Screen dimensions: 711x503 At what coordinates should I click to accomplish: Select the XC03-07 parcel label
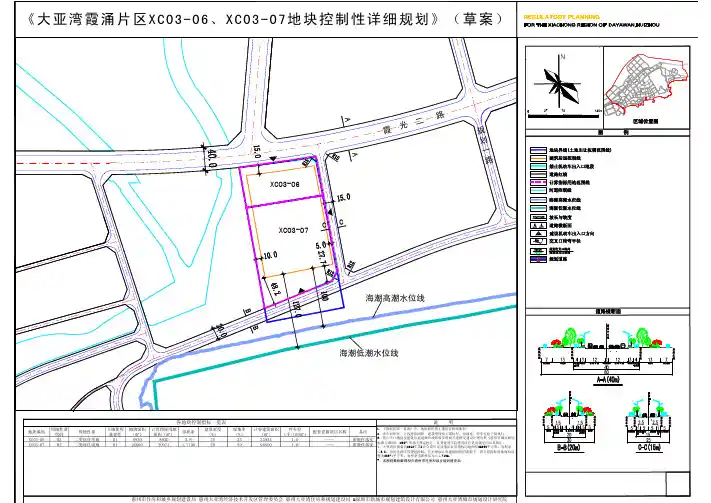[x=265, y=230]
